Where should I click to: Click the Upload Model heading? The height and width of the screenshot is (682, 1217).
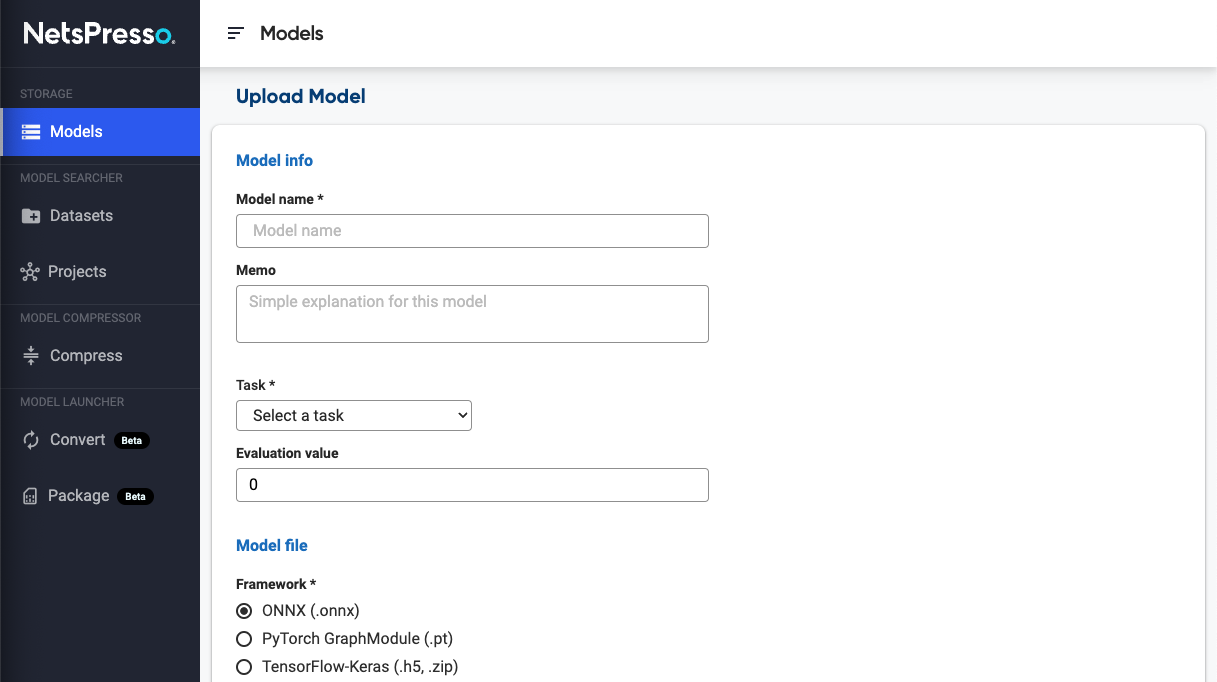301,97
